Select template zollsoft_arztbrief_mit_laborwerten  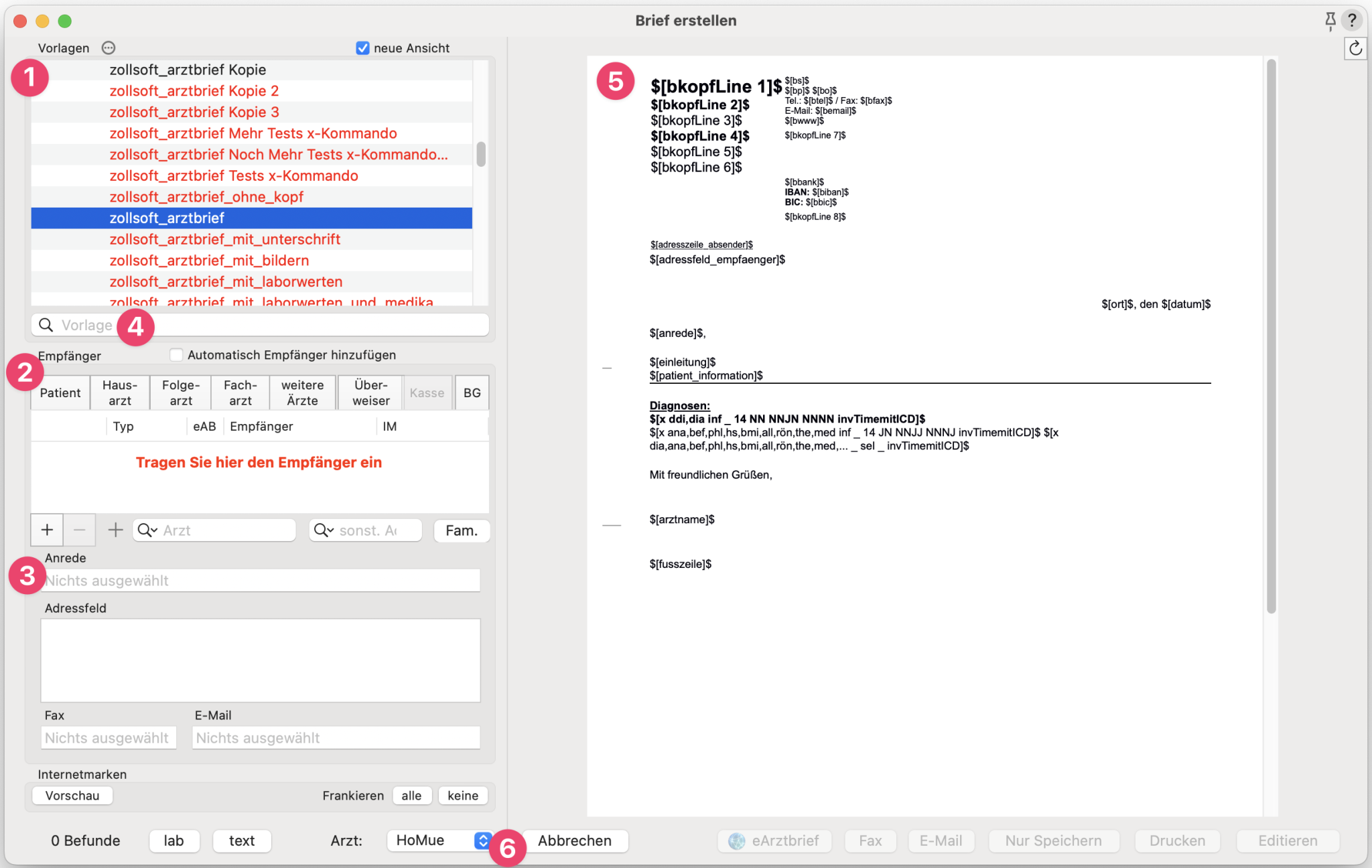[x=252, y=282]
